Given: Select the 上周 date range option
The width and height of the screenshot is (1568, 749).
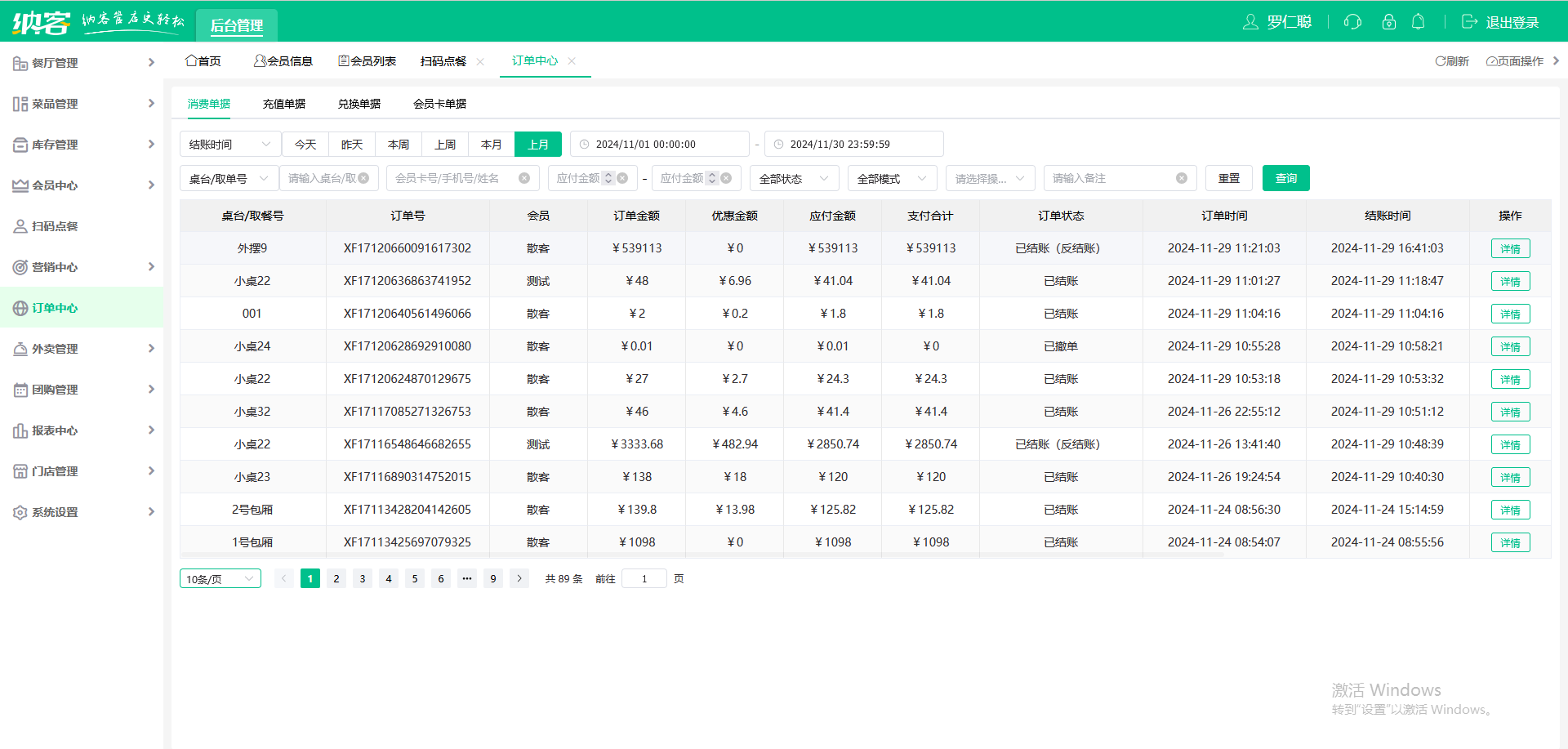Looking at the screenshot, I should [x=444, y=145].
